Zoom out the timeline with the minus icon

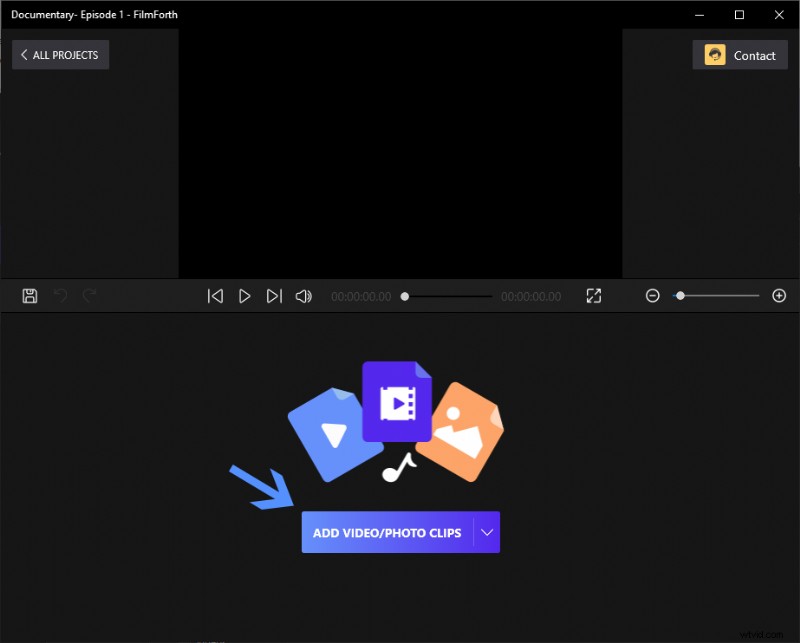pos(653,295)
